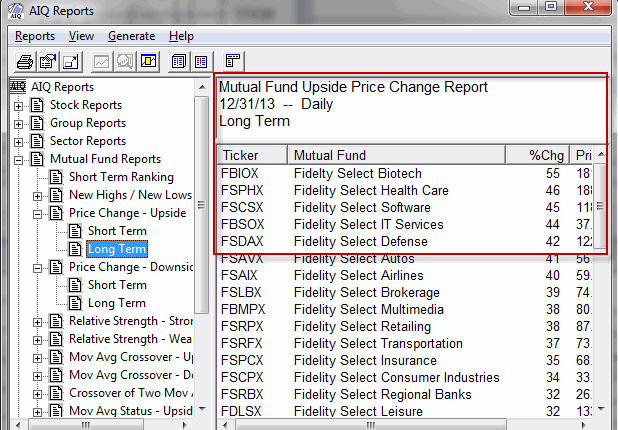618x430 pixels.
Task: Click the greyed-out chat bubbles toolbar icon
Action: [125, 61]
